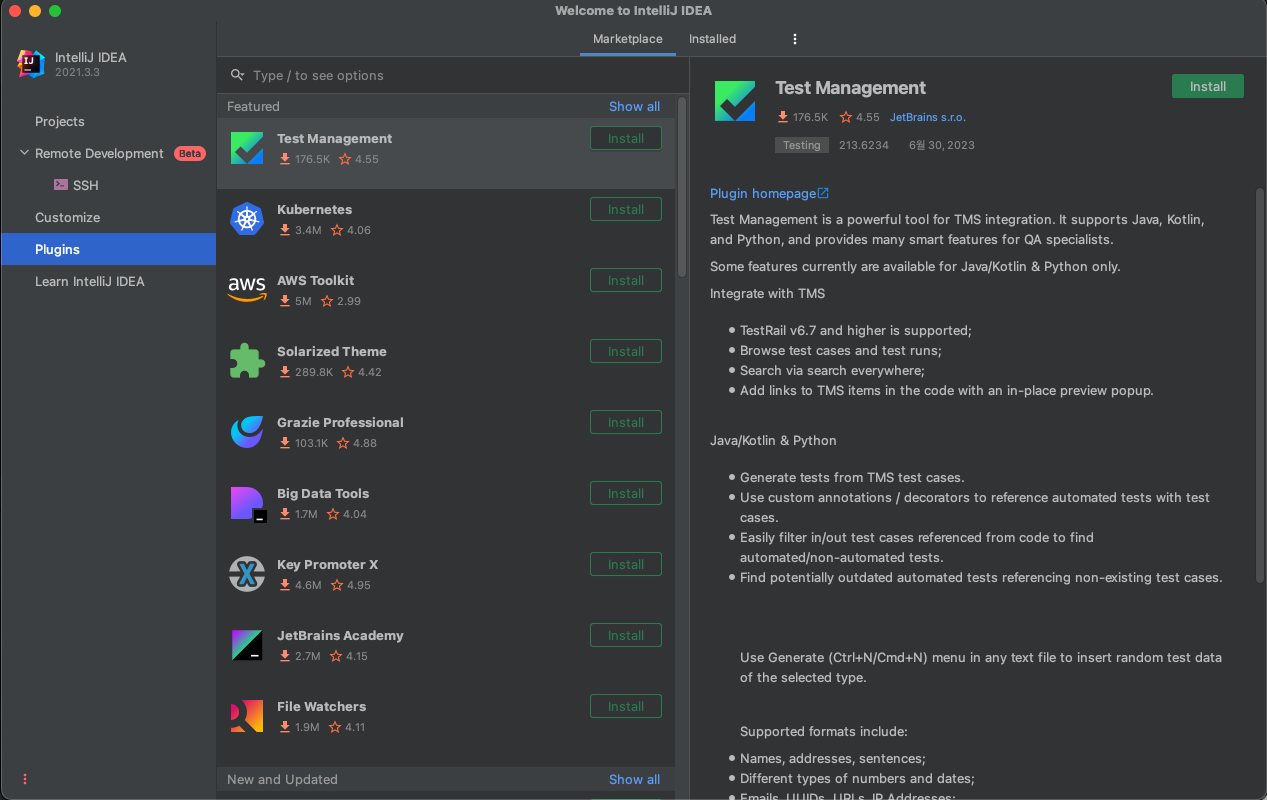
Task: Open the JetBrains s.r.o. vendor link
Action: point(928,117)
